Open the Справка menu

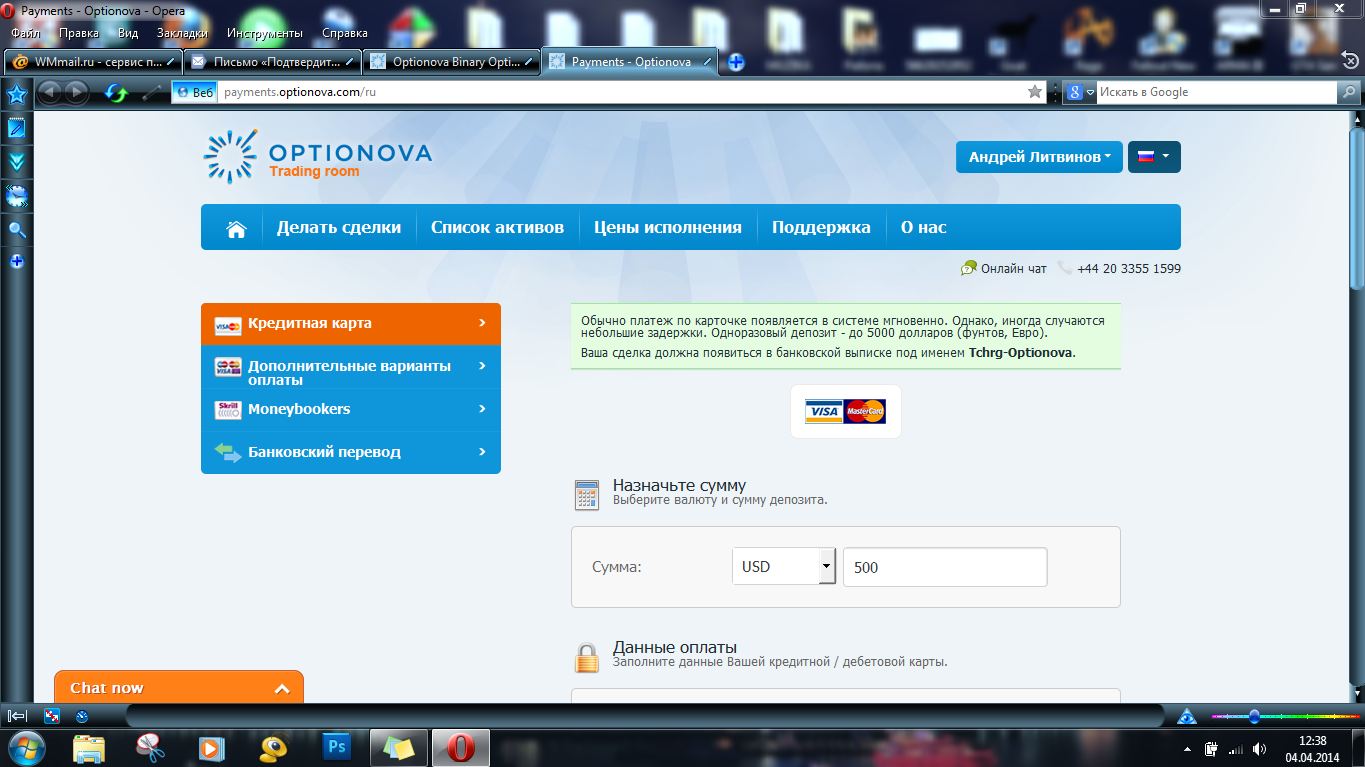(x=345, y=33)
